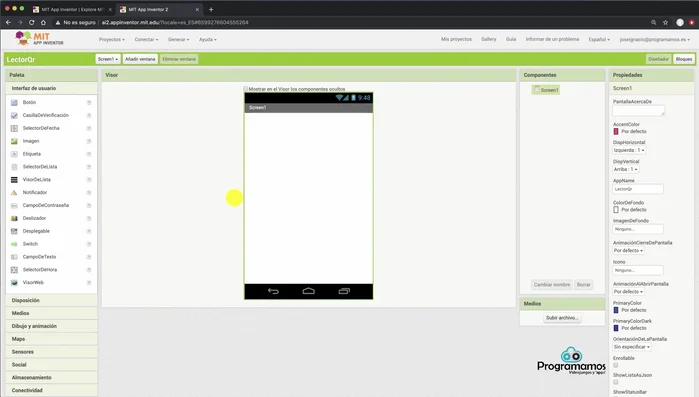This screenshot has height=397, width=699.
Task: Open help for Imagen component
Action: click(x=89, y=141)
